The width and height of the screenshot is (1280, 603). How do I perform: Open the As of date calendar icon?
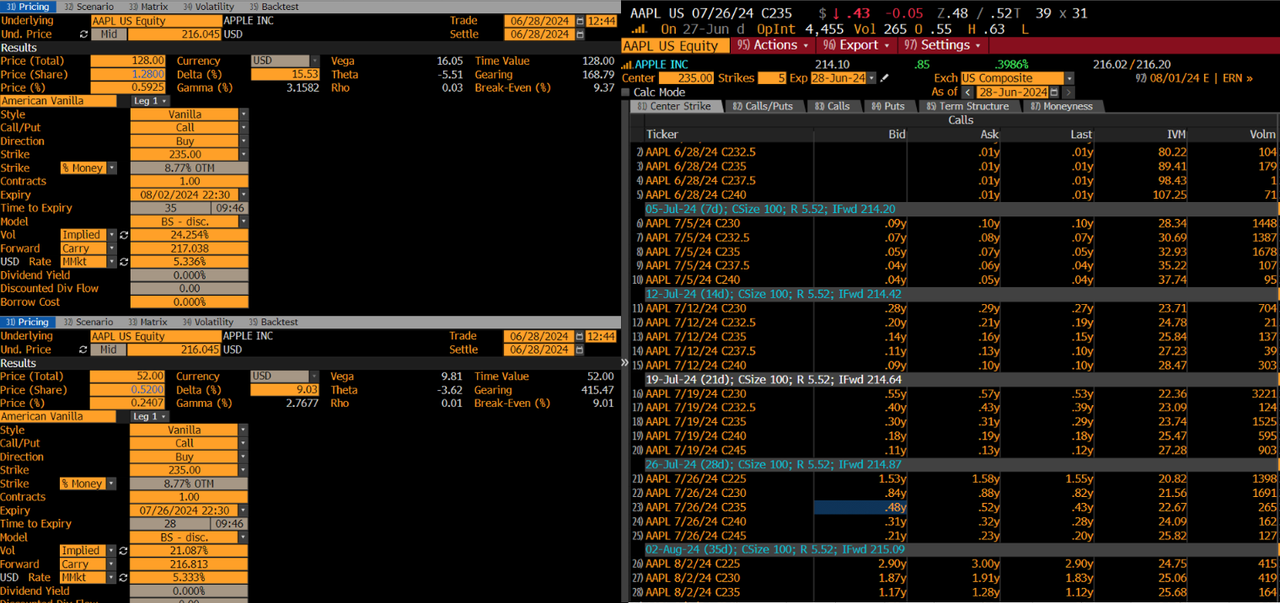(1053, 92)
